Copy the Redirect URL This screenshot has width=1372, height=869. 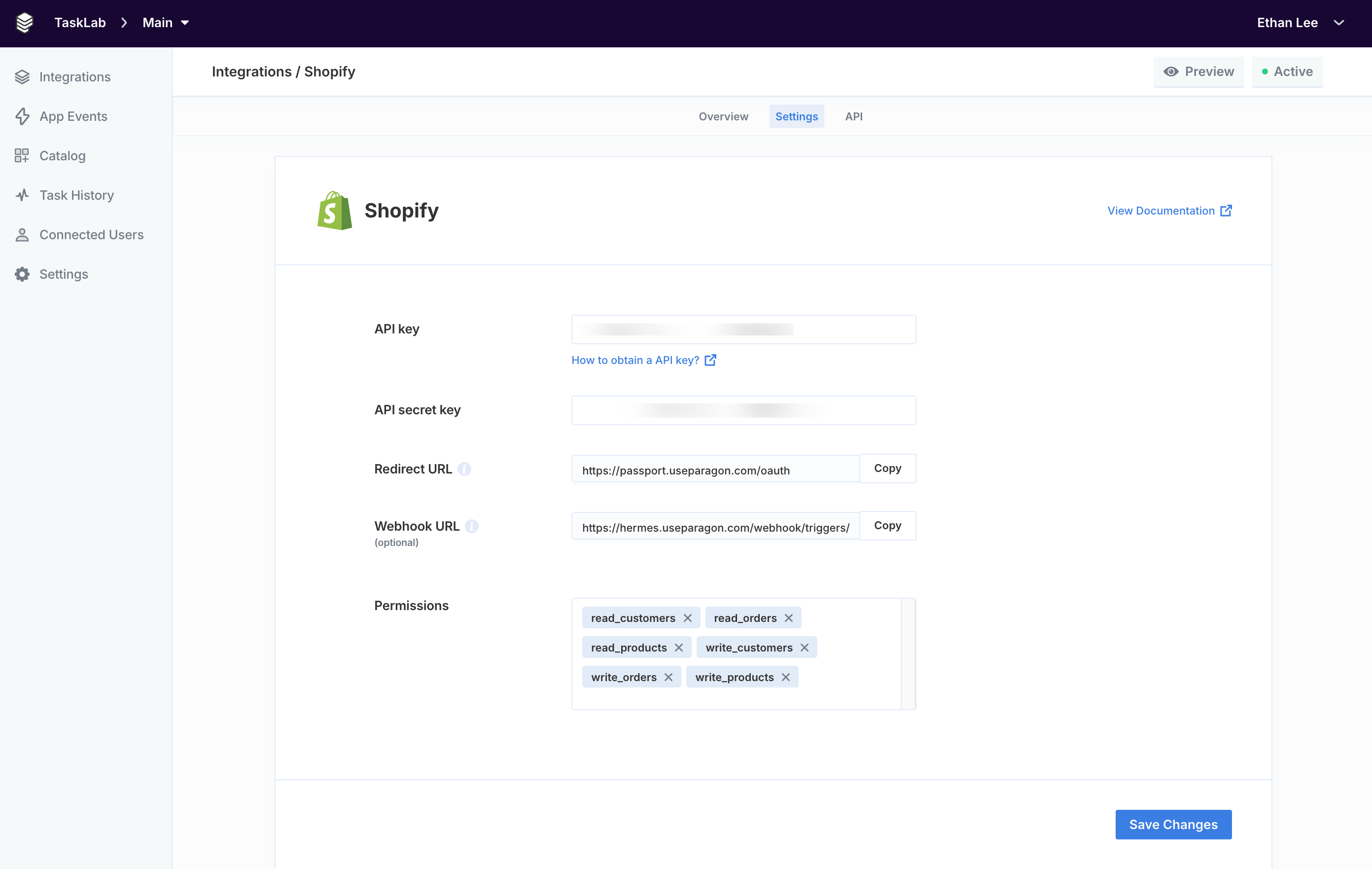tap(887, 469)
